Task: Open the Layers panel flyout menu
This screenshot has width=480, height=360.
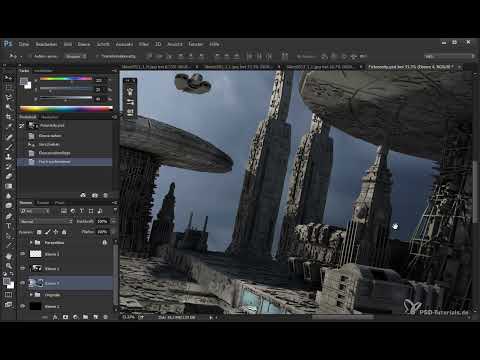Action: point(115,203)
